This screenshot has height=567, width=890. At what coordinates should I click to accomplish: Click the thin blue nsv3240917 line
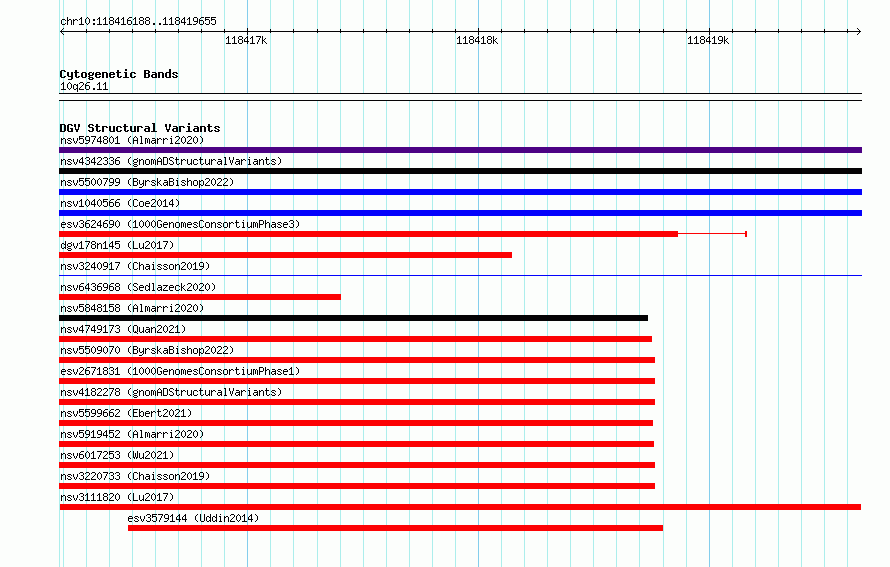pyautogui.click(x=460, y=276)
